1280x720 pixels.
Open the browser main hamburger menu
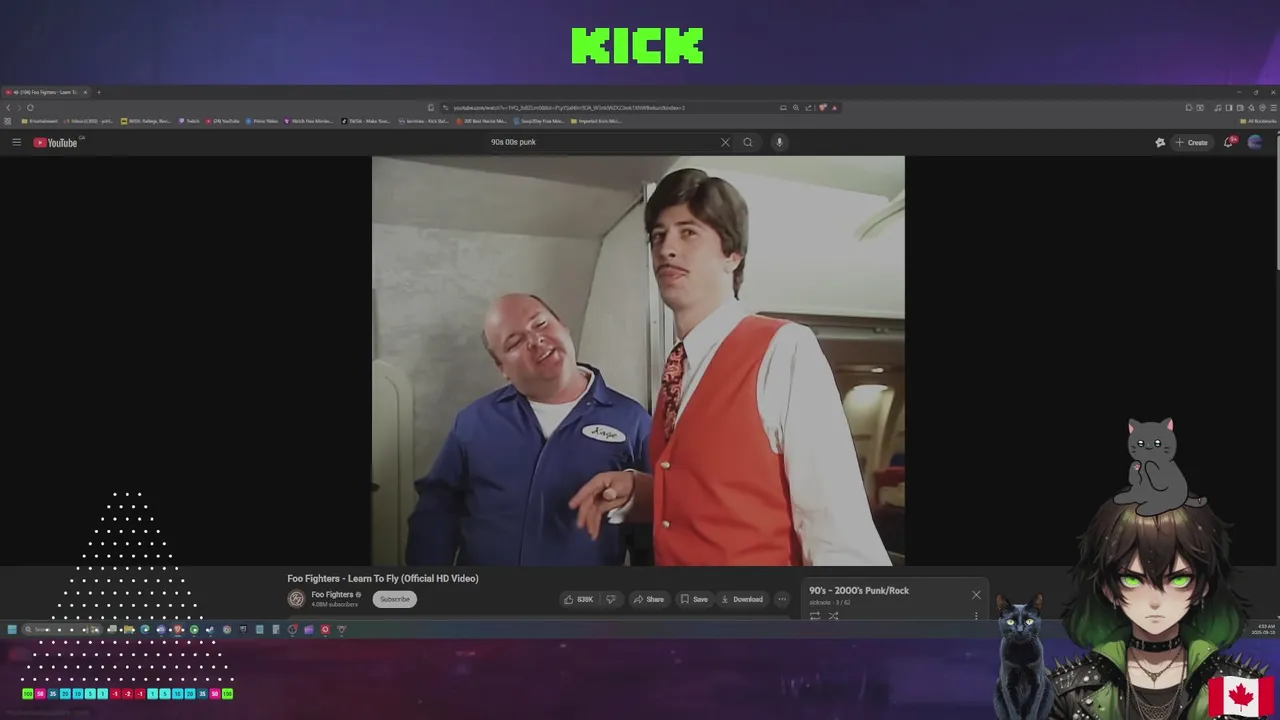1272,108
